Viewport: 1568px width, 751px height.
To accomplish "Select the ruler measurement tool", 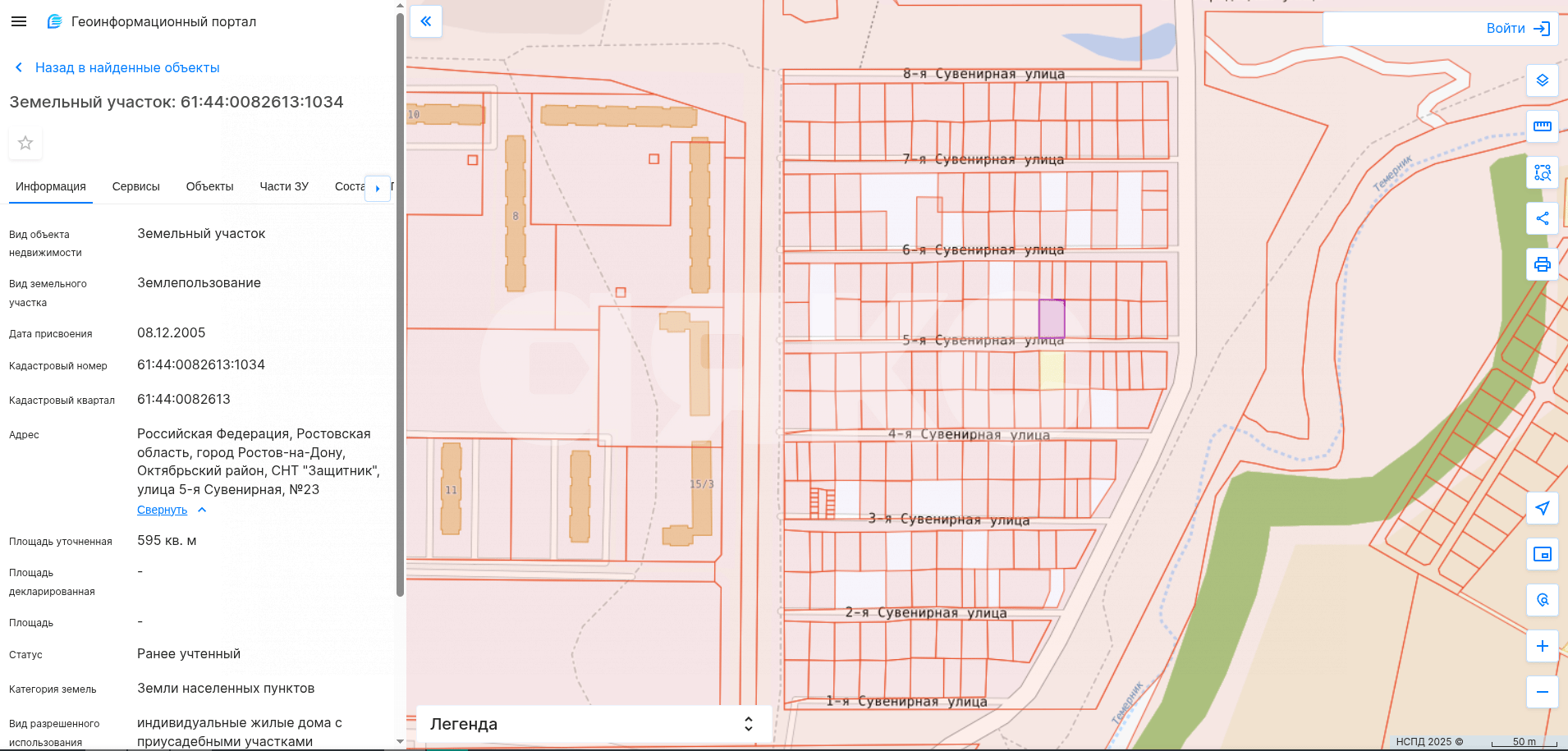I will 1542,126.
